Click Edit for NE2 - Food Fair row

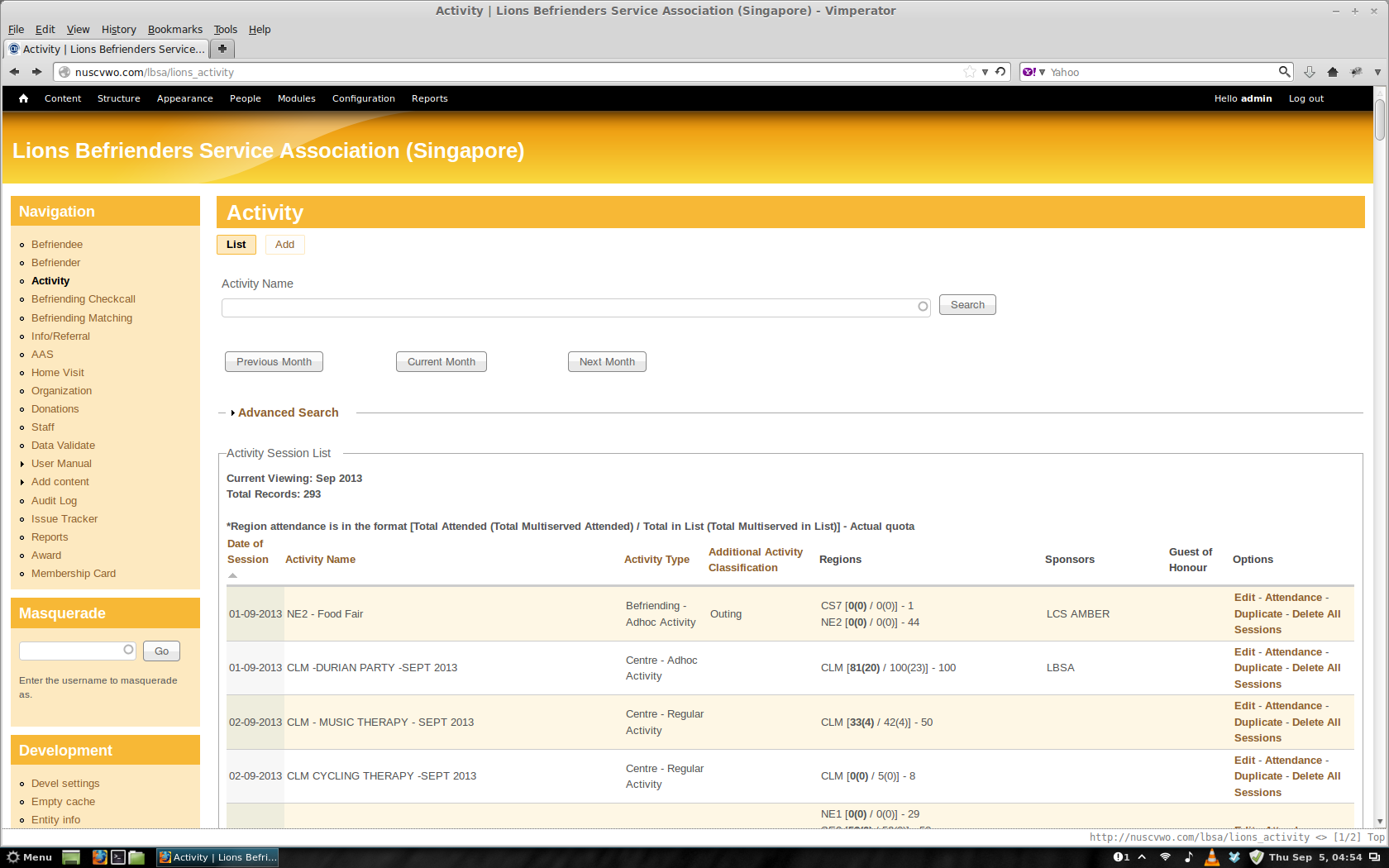(x=1244, y=598)
